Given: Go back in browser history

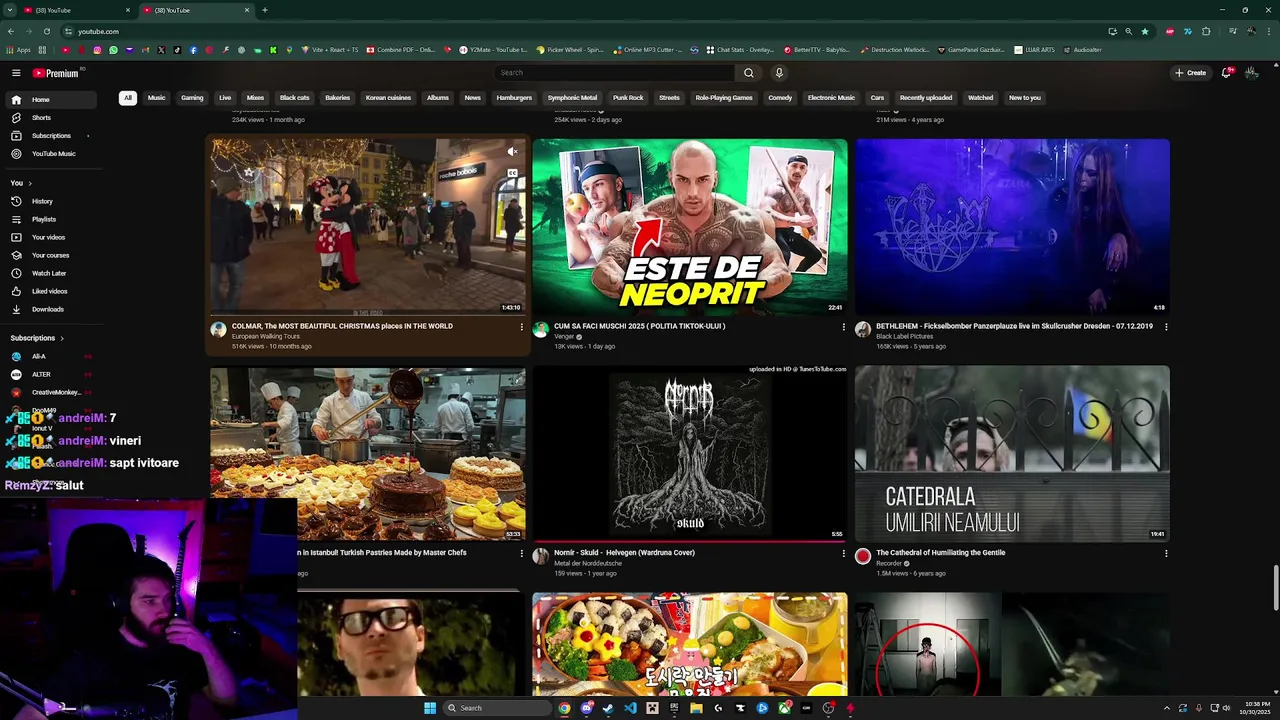Looking at the screenshot, I should click(11, 31).
